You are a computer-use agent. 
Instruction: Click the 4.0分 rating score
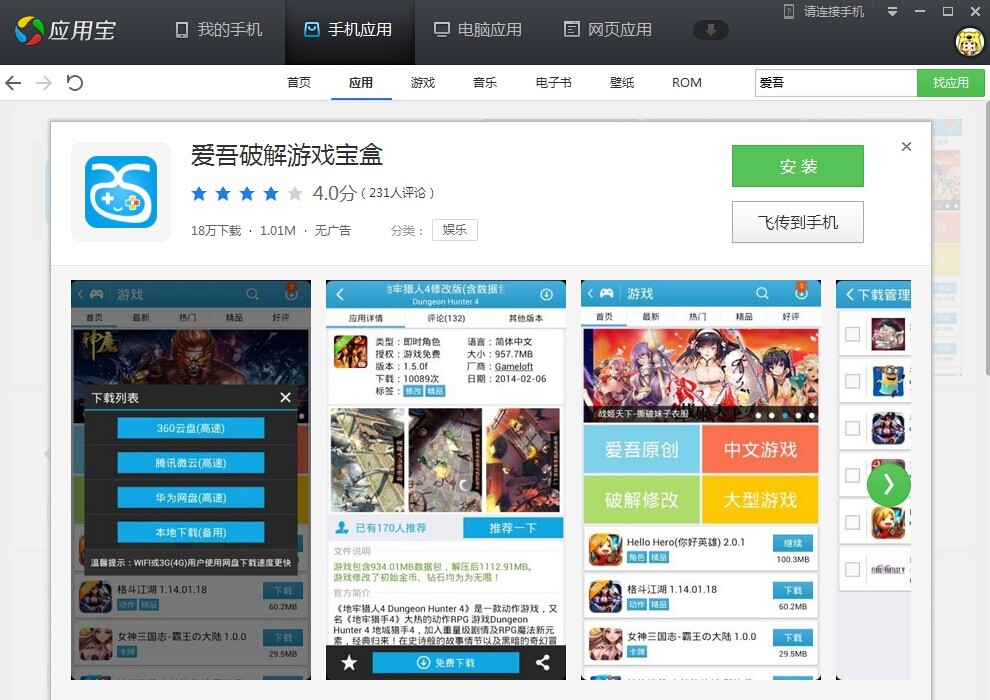[x=335, y=193]
